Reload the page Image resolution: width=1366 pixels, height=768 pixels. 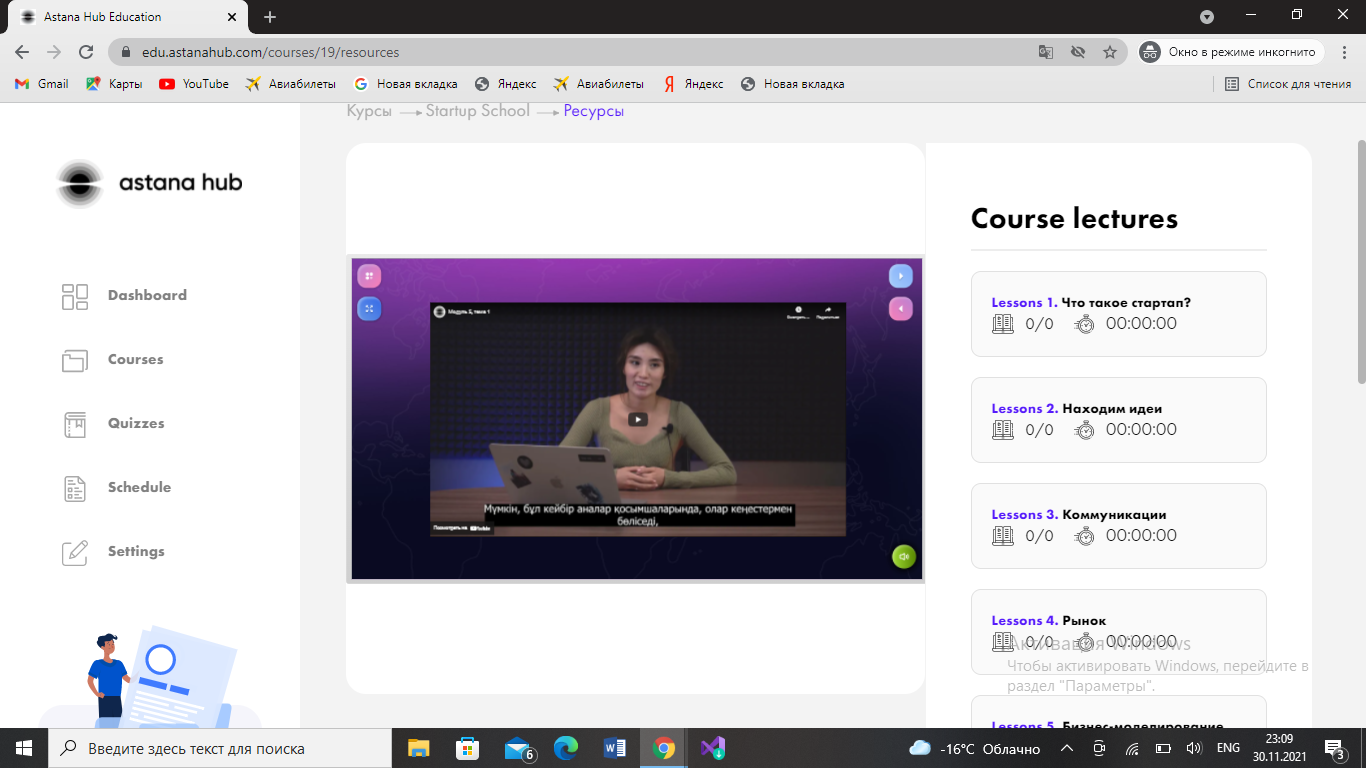(86, 52)
